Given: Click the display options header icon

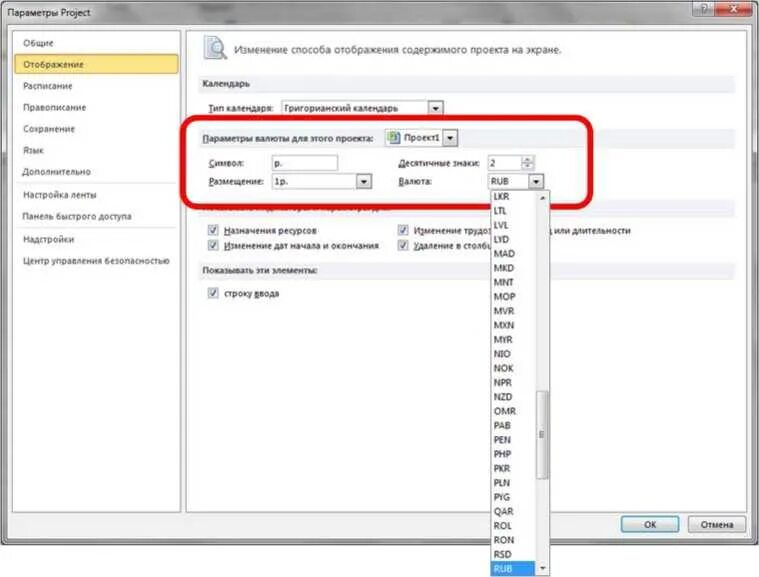Looking at the screenshot, I should (214, 48).
